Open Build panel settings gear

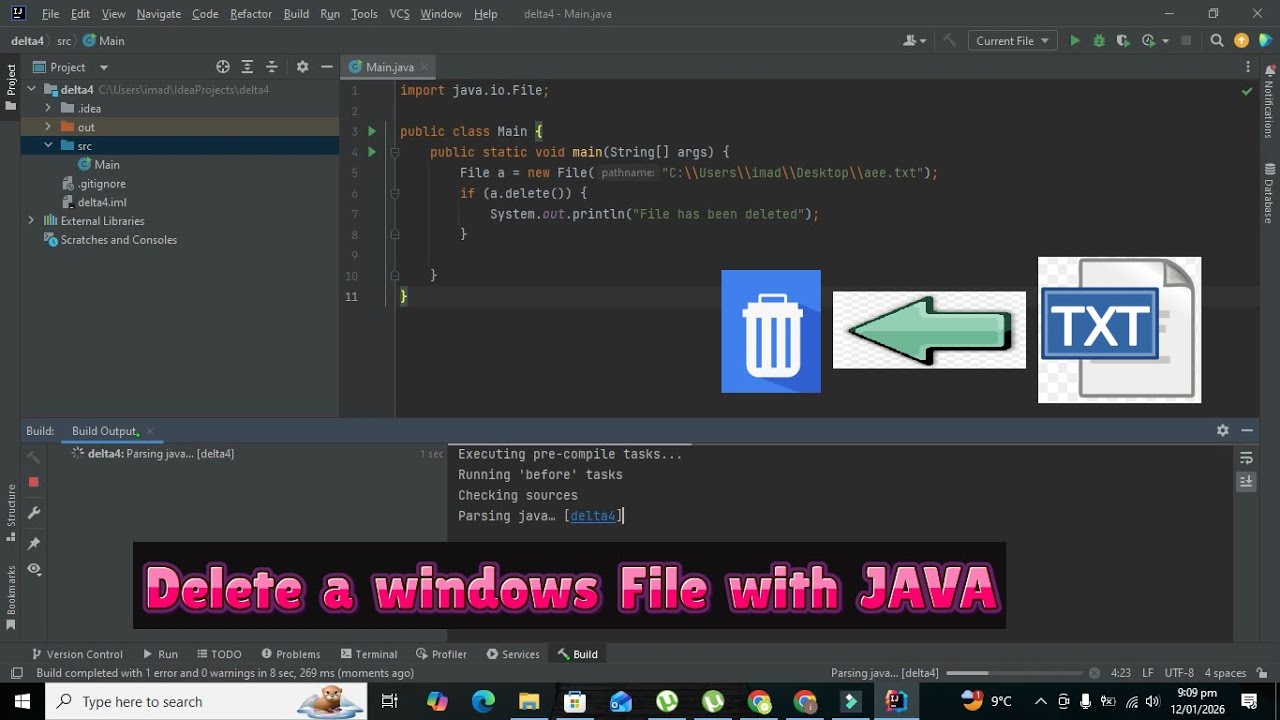click(x=1222, y=430)
